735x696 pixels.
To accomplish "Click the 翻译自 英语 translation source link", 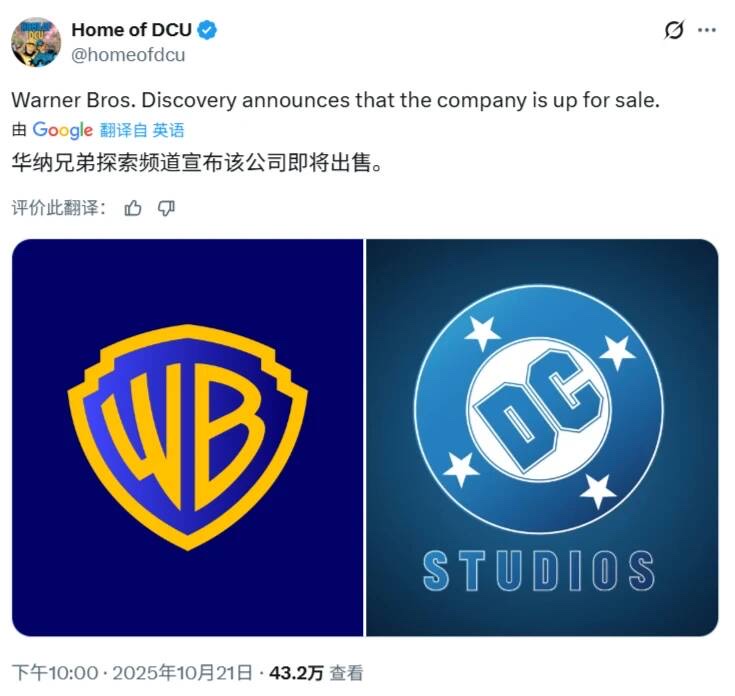I will coord(142,130).
